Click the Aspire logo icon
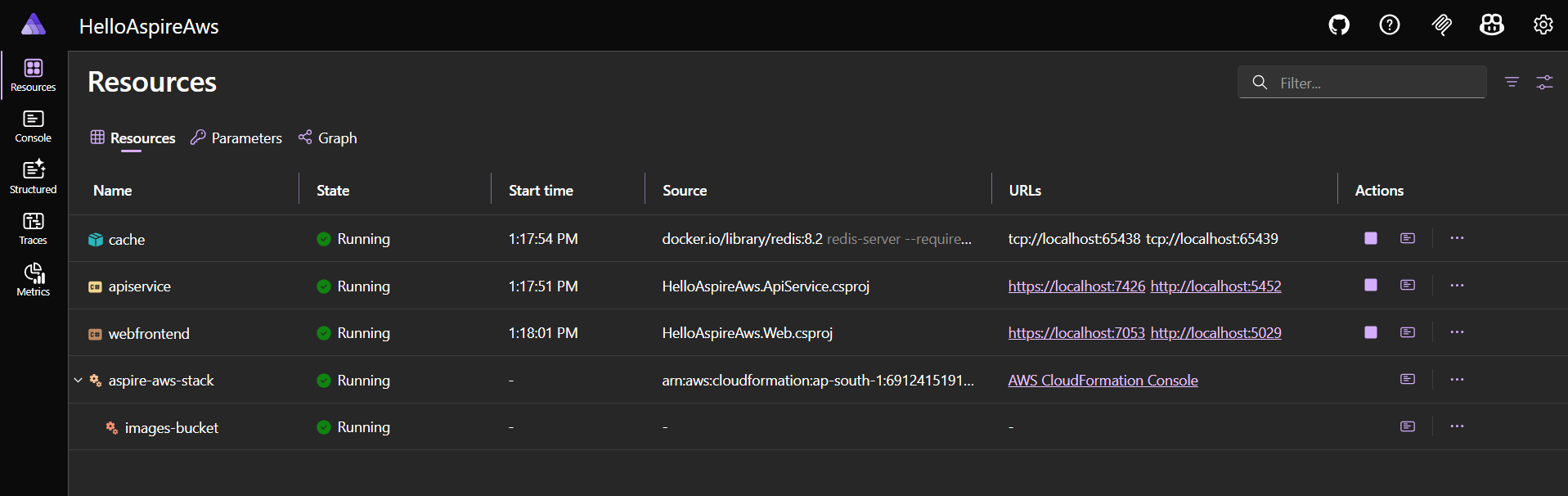 [34, 25]
